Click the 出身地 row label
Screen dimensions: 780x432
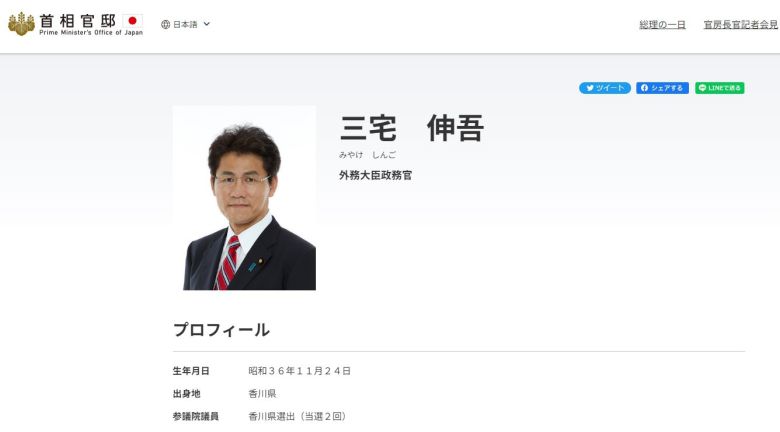[186, 393]
